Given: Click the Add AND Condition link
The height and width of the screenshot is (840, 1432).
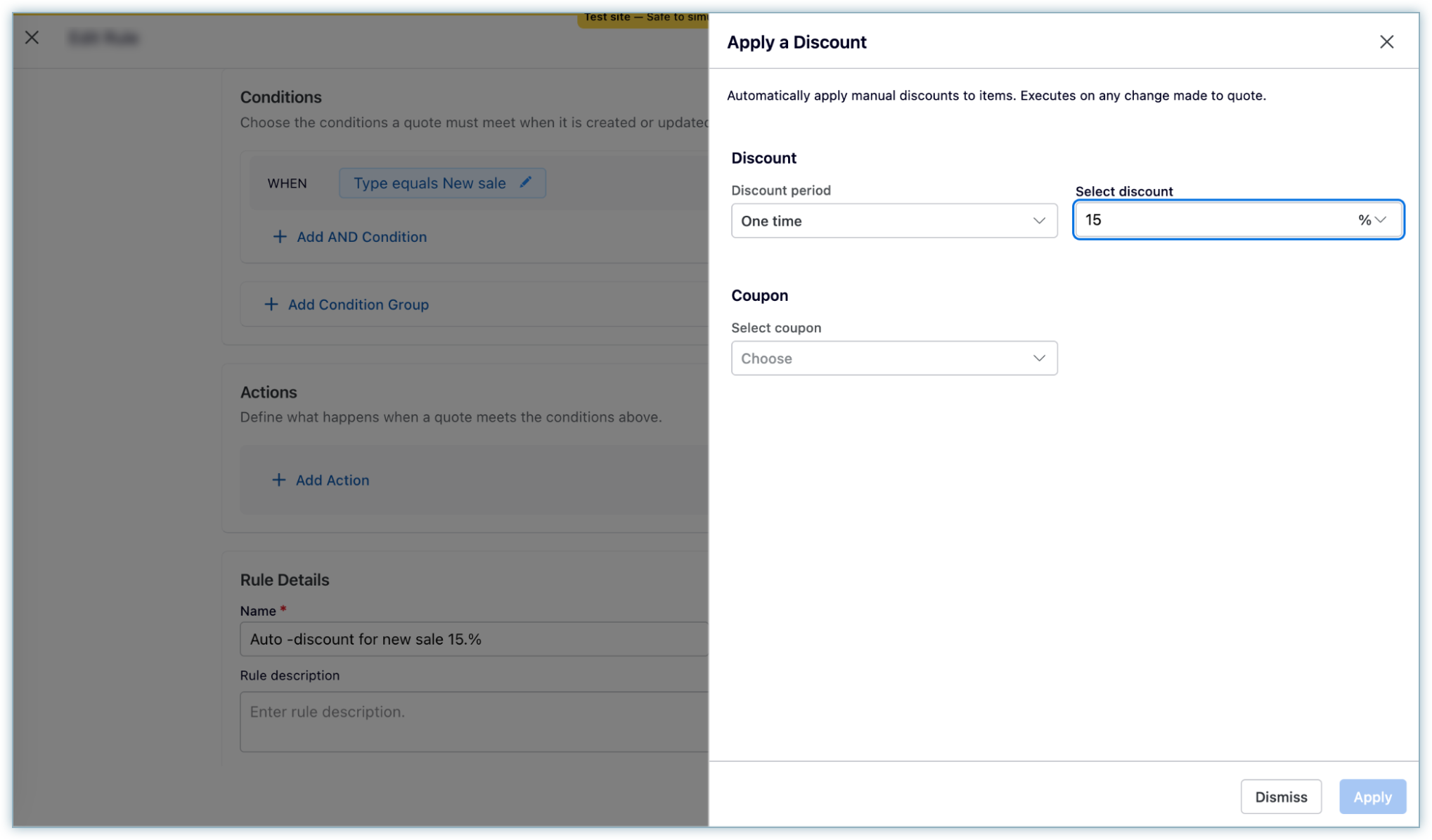Looking at the screenshot, I should click(361, 237).
